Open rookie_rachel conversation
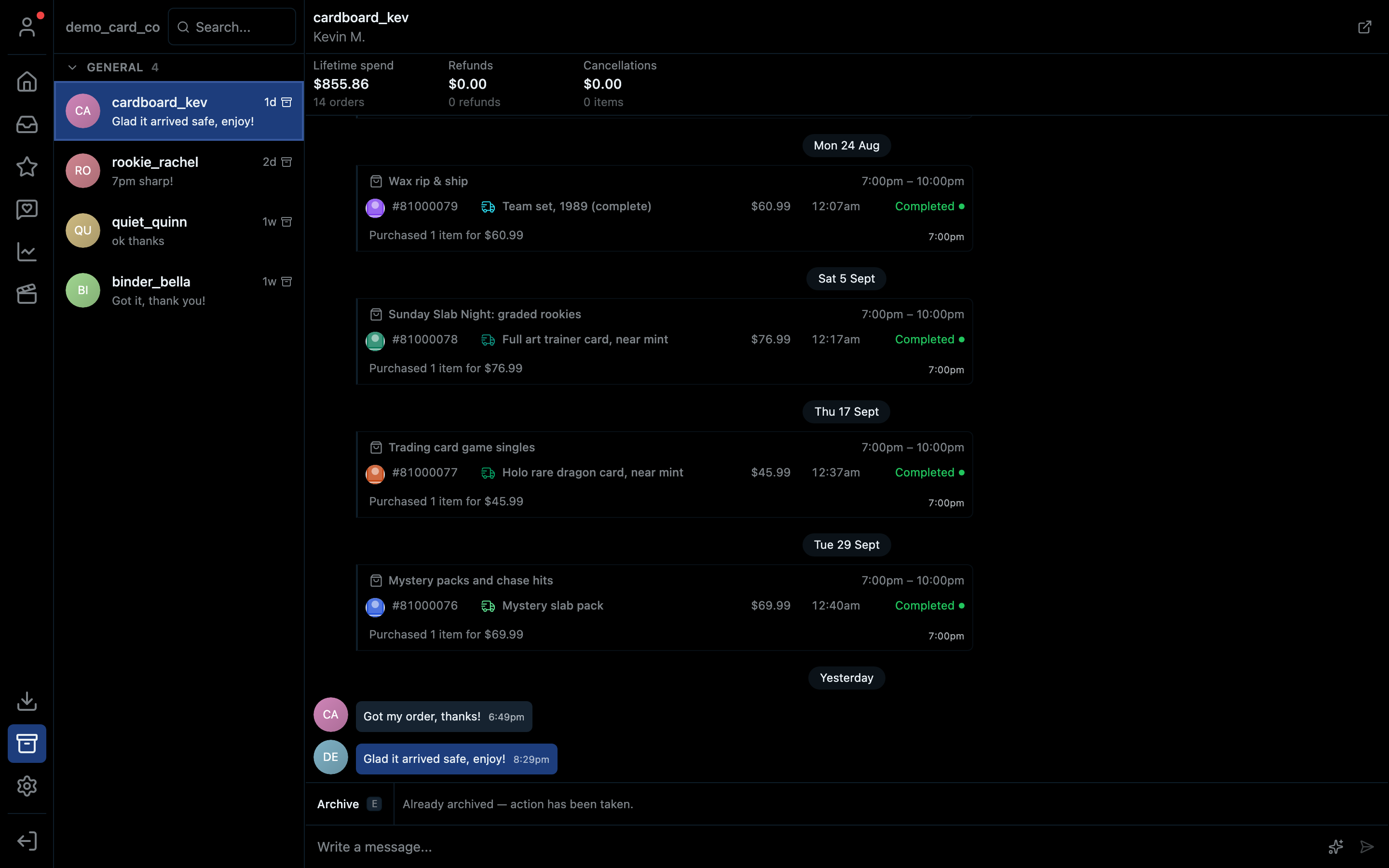 179,171
